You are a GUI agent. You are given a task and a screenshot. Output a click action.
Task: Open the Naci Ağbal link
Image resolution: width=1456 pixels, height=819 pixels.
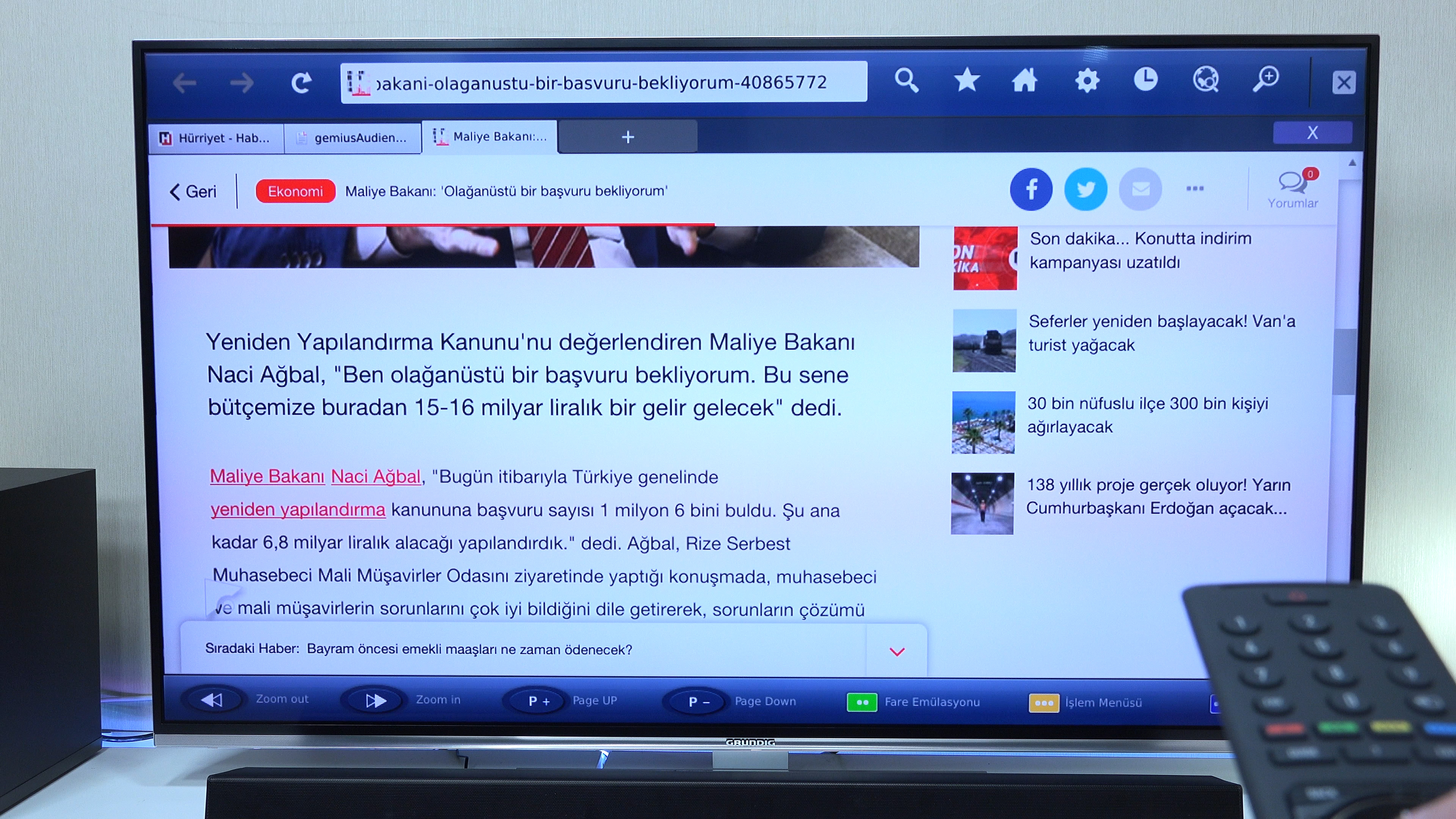376,476
